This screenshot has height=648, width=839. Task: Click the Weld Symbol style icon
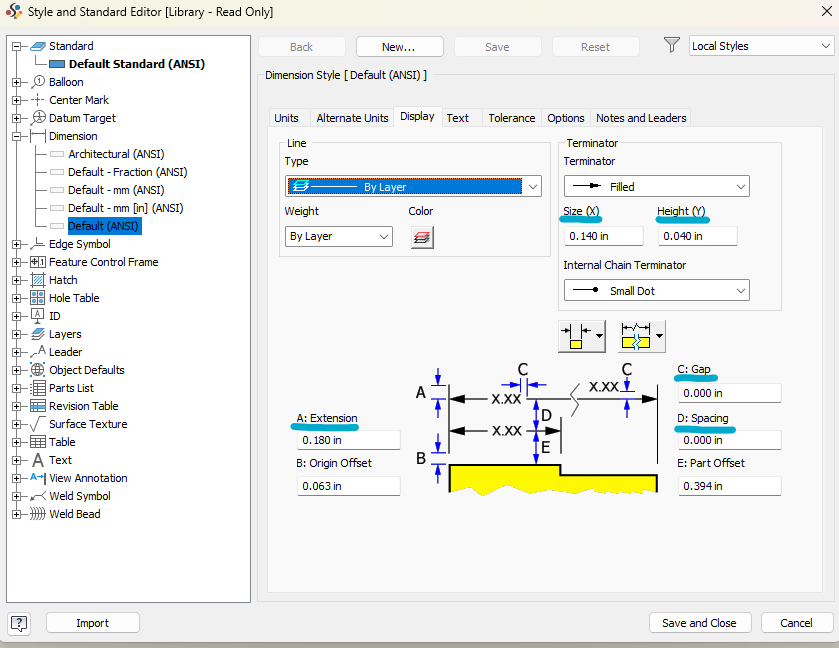37,495
